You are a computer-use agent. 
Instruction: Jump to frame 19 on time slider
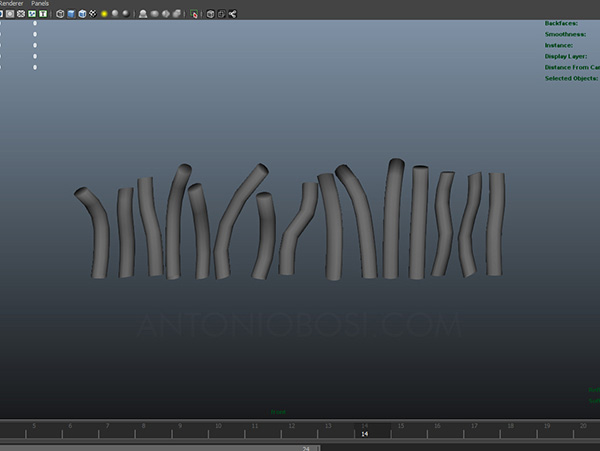[547, 426]
